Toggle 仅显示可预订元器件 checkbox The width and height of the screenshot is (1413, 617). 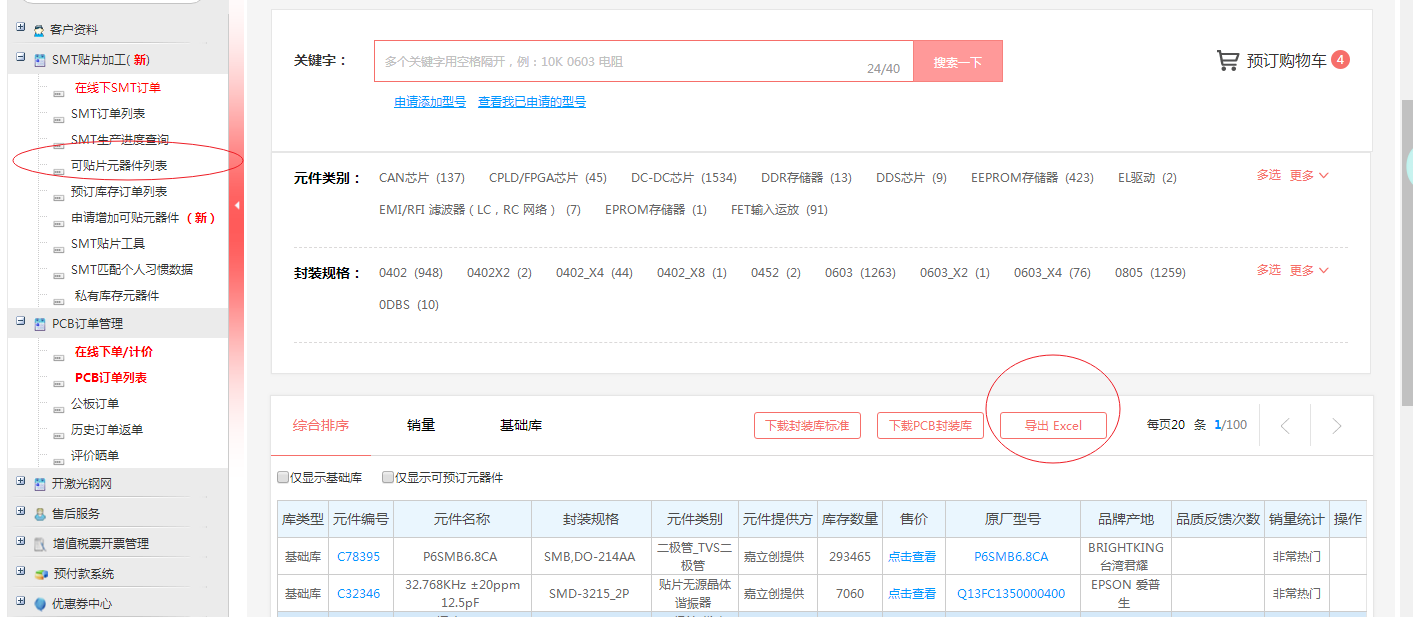click(x=388, y=478)
